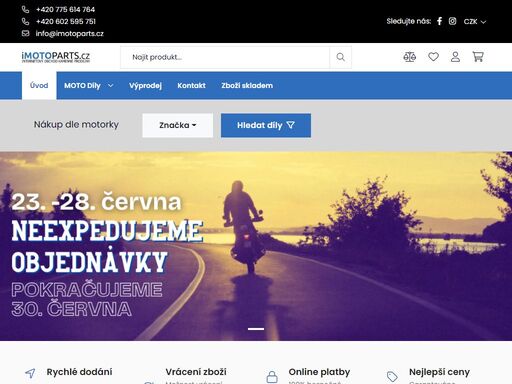This screenshot has width=512, height=384.
Task: Click the 'Vrácení zboží' heading
Action: [x=196, y=372]
